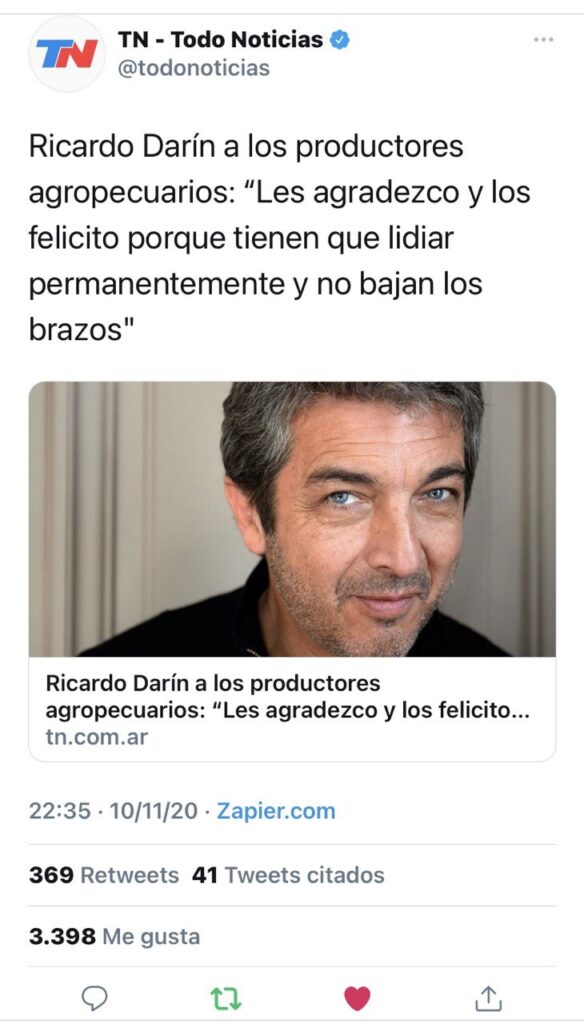
Task: Open the article photo preview
Action: tap(292, 519)
